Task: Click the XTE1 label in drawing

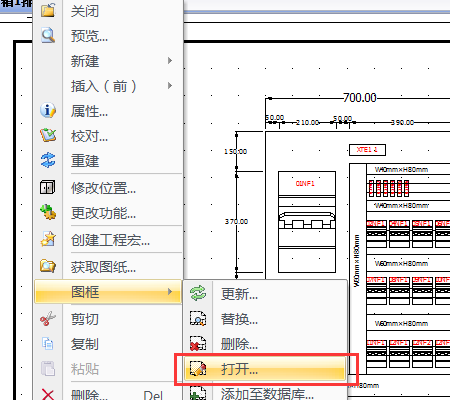Action: [x=367, y=150]
